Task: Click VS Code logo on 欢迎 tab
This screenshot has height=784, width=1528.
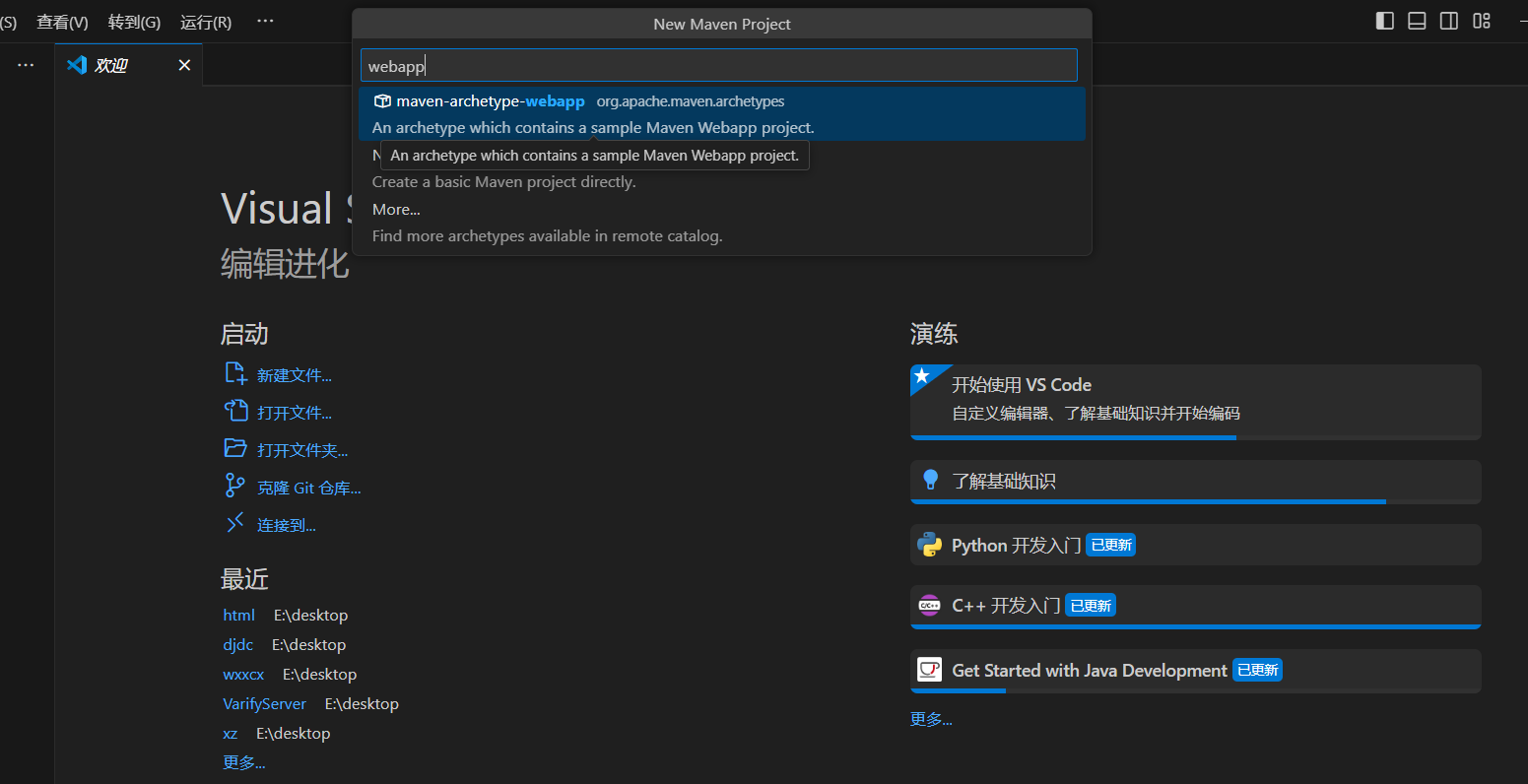Action: [x=77, y=65]
